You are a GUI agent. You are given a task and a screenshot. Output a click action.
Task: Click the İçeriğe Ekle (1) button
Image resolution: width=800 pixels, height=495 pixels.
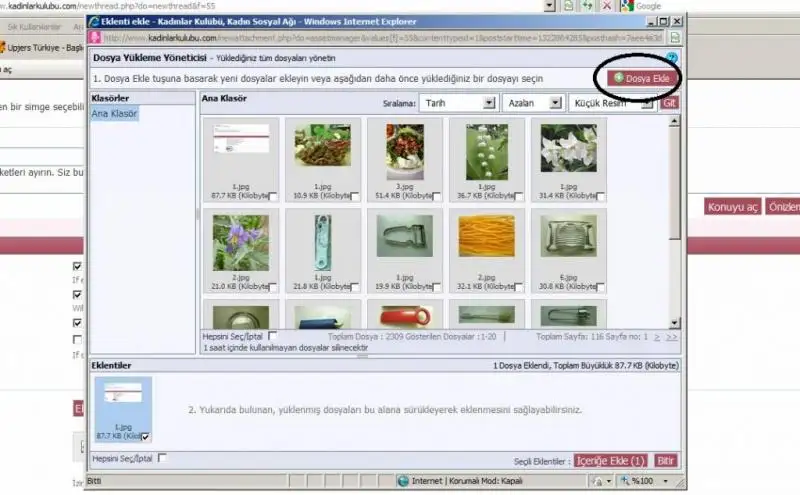611,461
